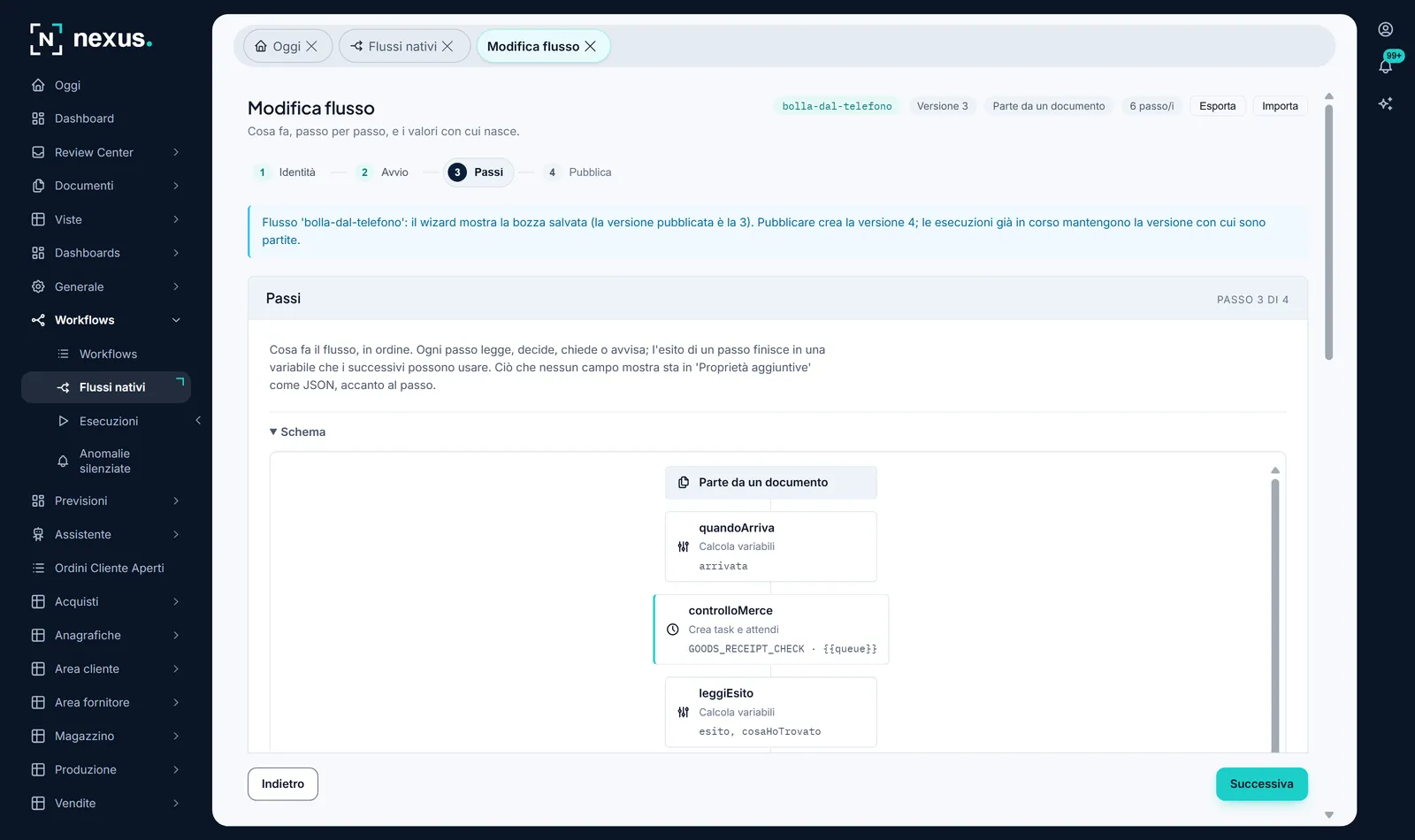Click the Dashboard grid icon in sidebar

pyautogui.click(x=38, y=118)
